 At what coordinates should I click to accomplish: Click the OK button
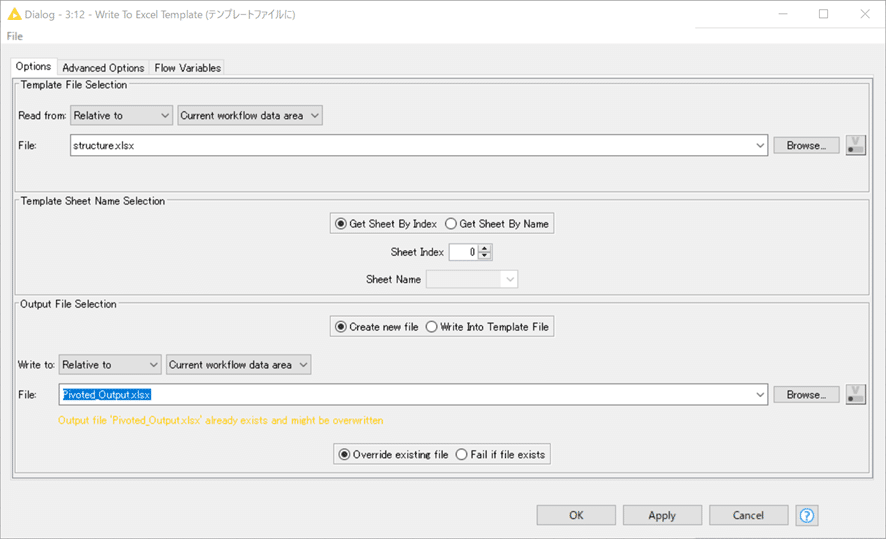tap(576, 515)
